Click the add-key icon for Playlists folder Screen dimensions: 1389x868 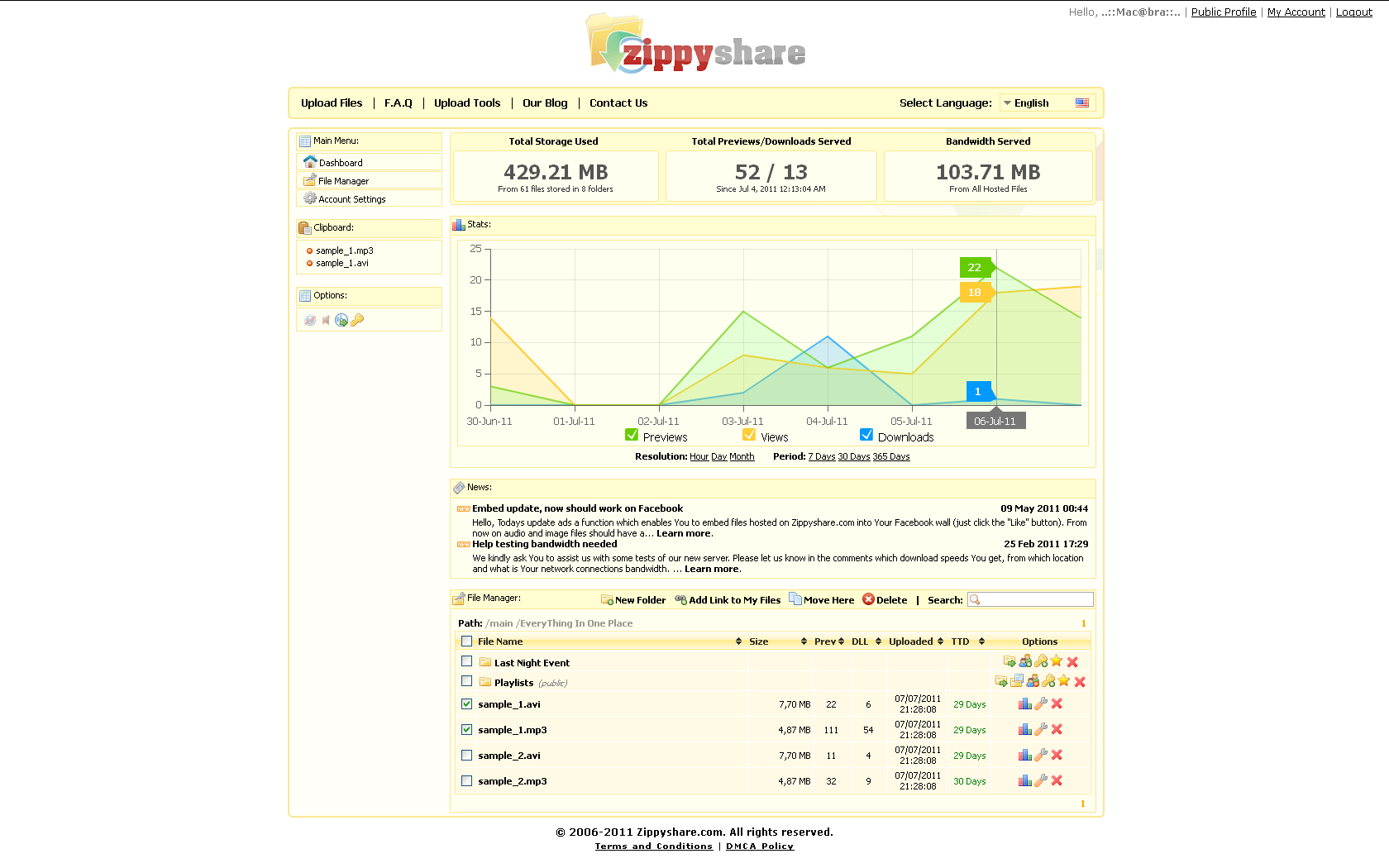pos(1048,681)
